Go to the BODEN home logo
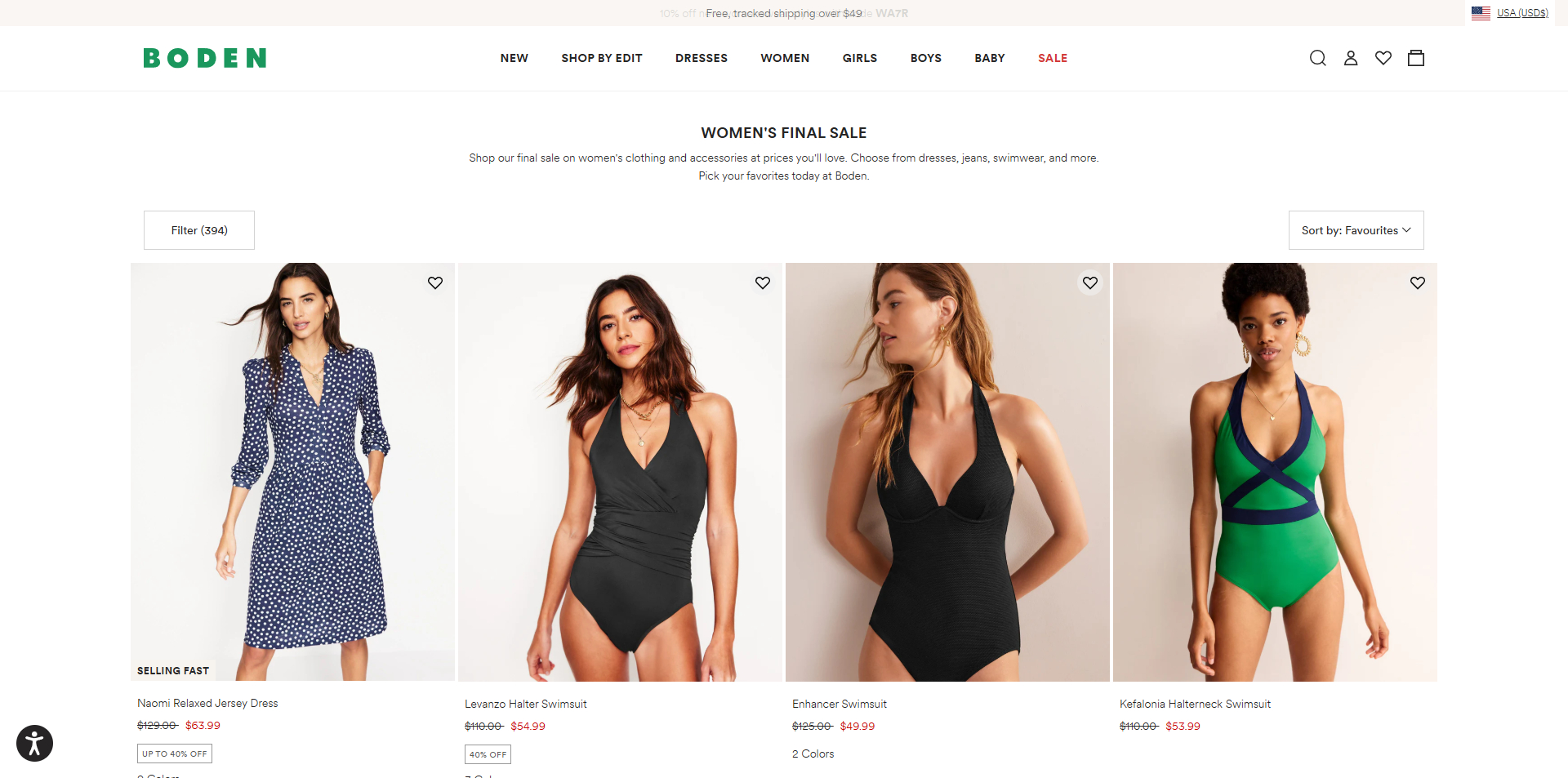Screen dimensions: 1568x778 [205, 58]
